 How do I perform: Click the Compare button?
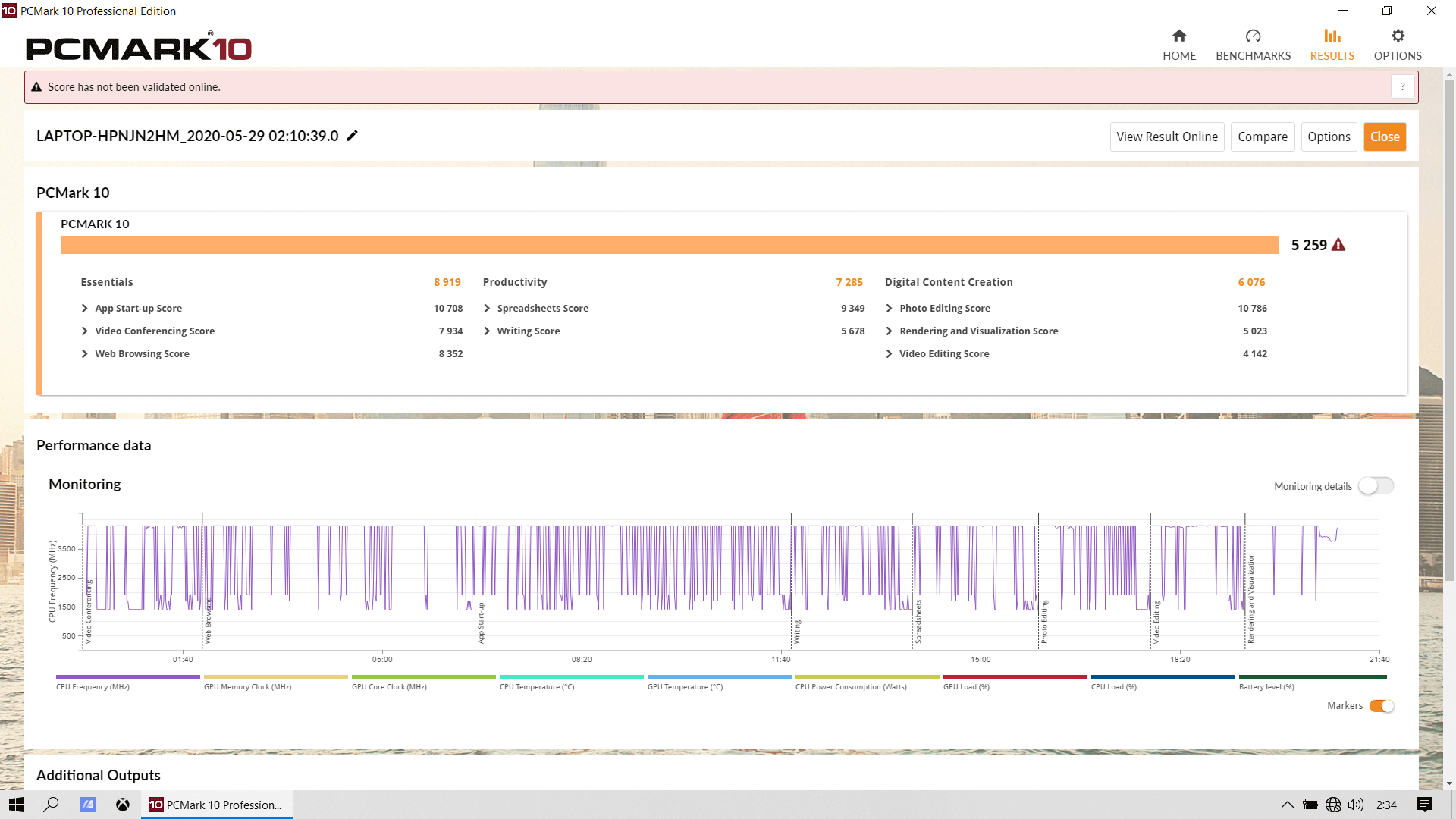[x=1263, y=136]
